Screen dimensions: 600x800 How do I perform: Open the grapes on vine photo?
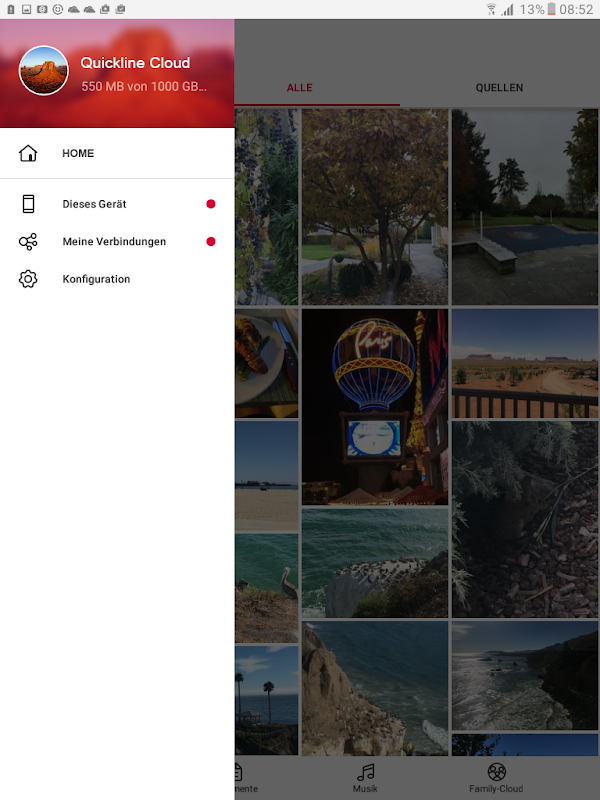coord(266,207)
